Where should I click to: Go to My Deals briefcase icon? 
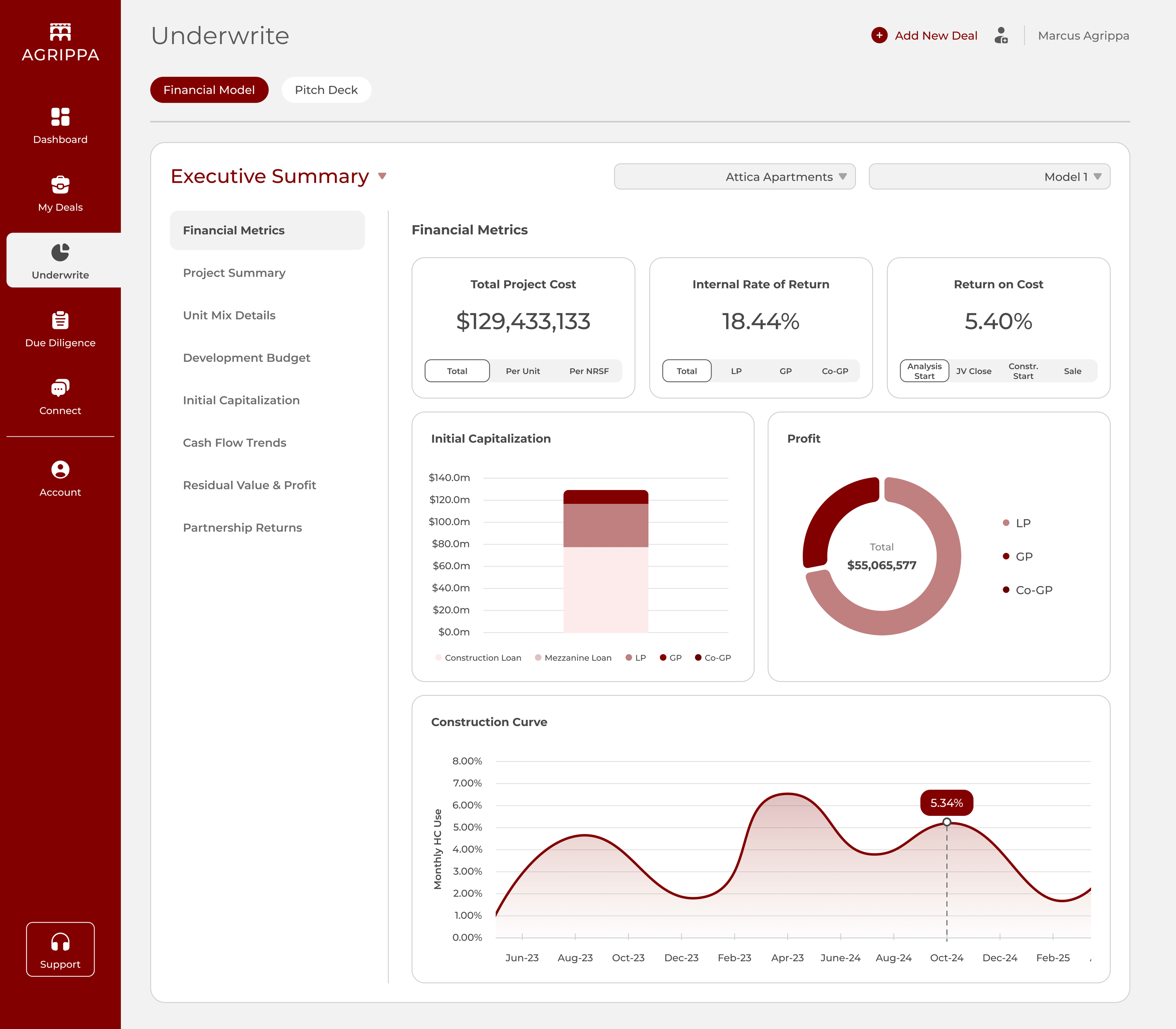tap(60, 185)
